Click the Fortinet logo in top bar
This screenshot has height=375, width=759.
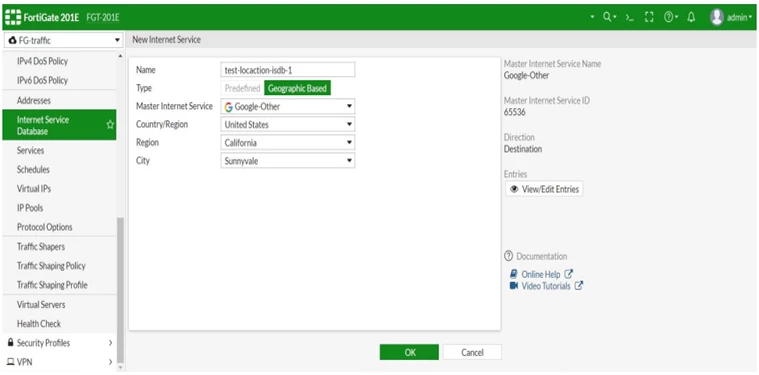coord(12,17)
